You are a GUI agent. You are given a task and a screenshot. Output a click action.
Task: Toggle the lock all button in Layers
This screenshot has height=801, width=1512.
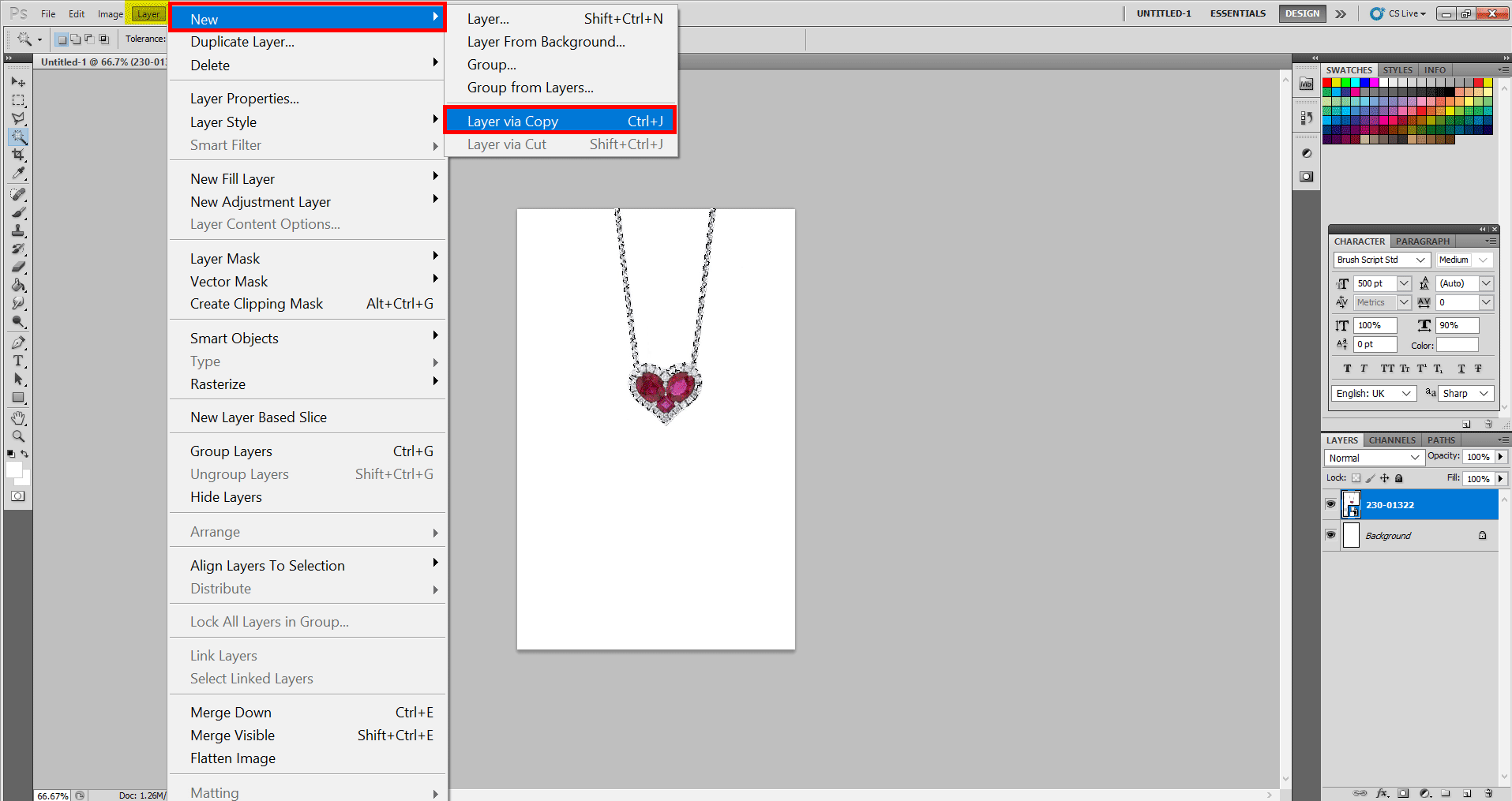(x=1399, y=478)
